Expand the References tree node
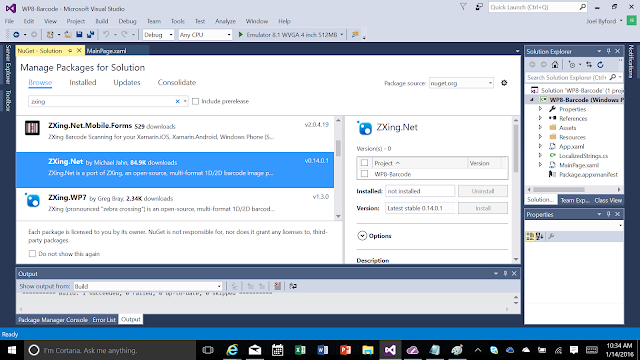Image resolution: width=640 pixels, height=360 pixels. pyautogui.click(x=540, y=118)
